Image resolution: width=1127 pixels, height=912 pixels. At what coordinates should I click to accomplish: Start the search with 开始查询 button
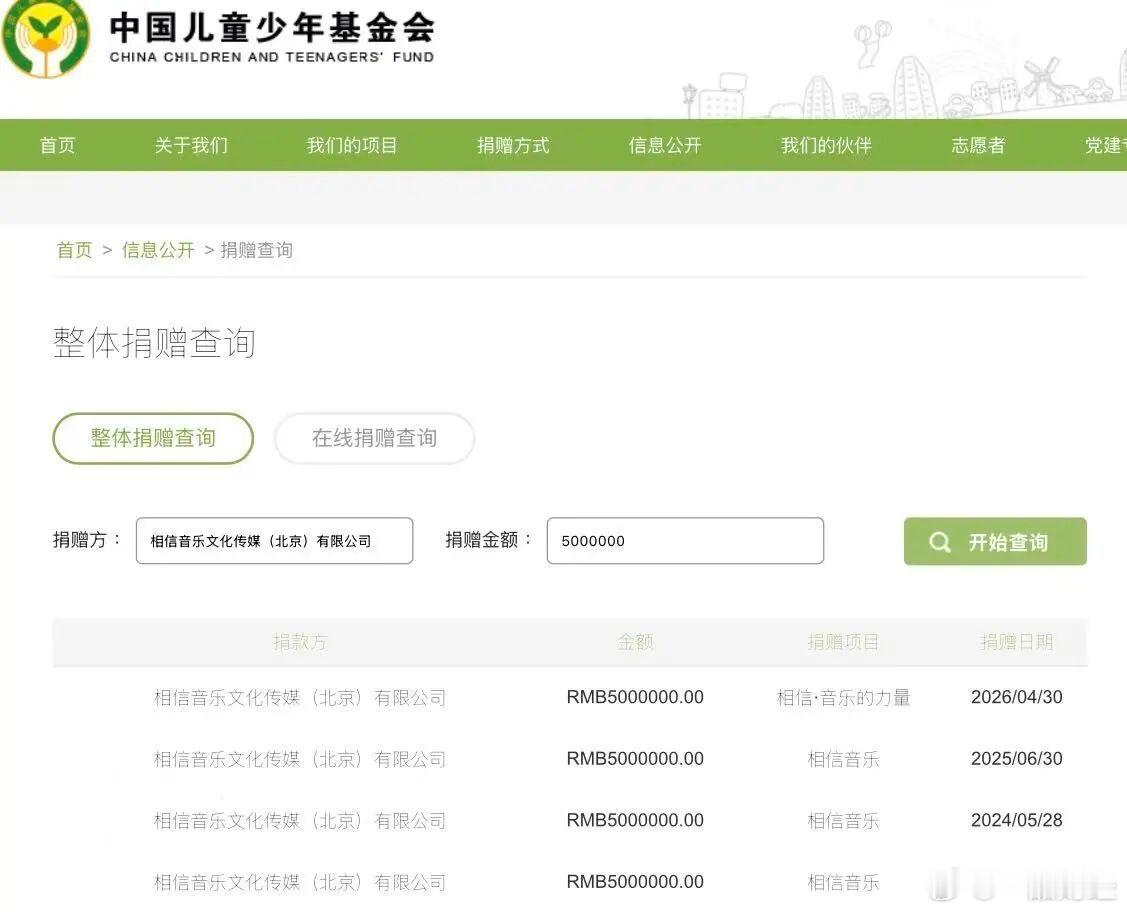[x=995, y=541]
